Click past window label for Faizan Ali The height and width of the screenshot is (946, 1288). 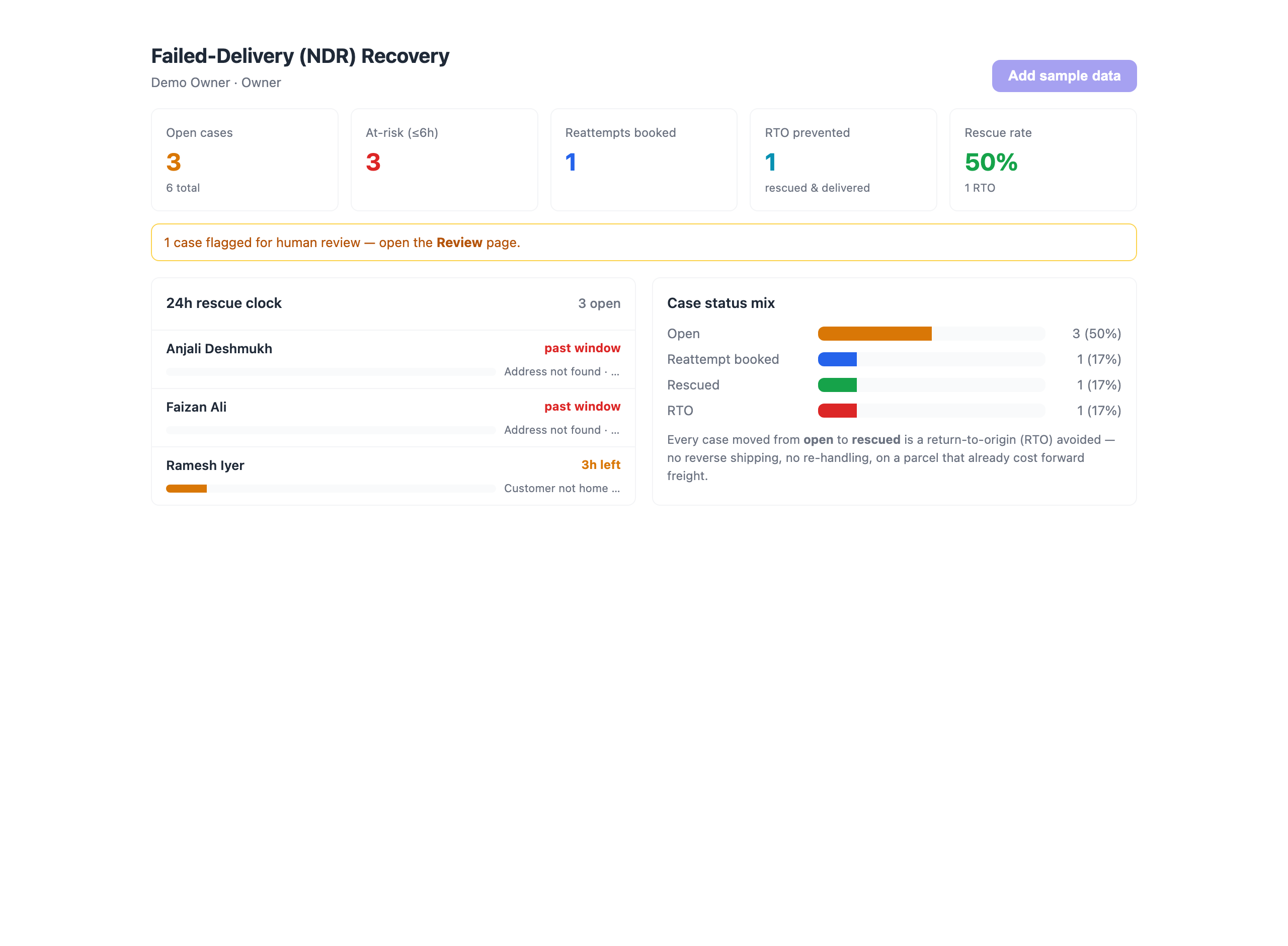click(x=582, y=406)
